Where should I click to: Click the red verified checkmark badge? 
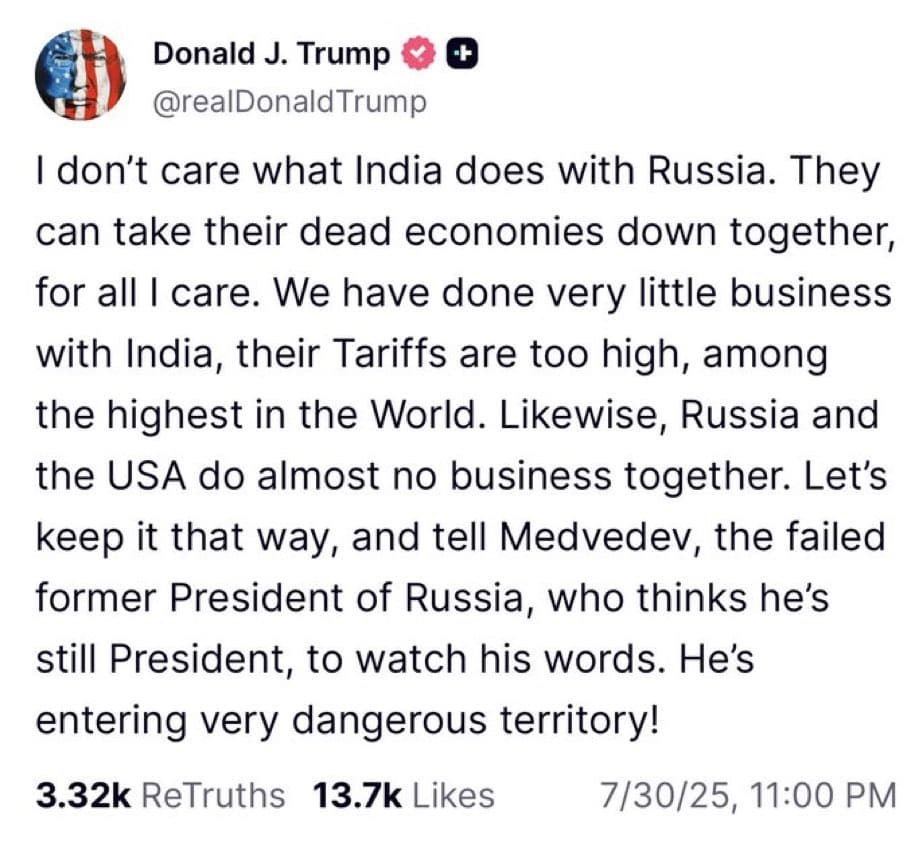click(418, 54)
